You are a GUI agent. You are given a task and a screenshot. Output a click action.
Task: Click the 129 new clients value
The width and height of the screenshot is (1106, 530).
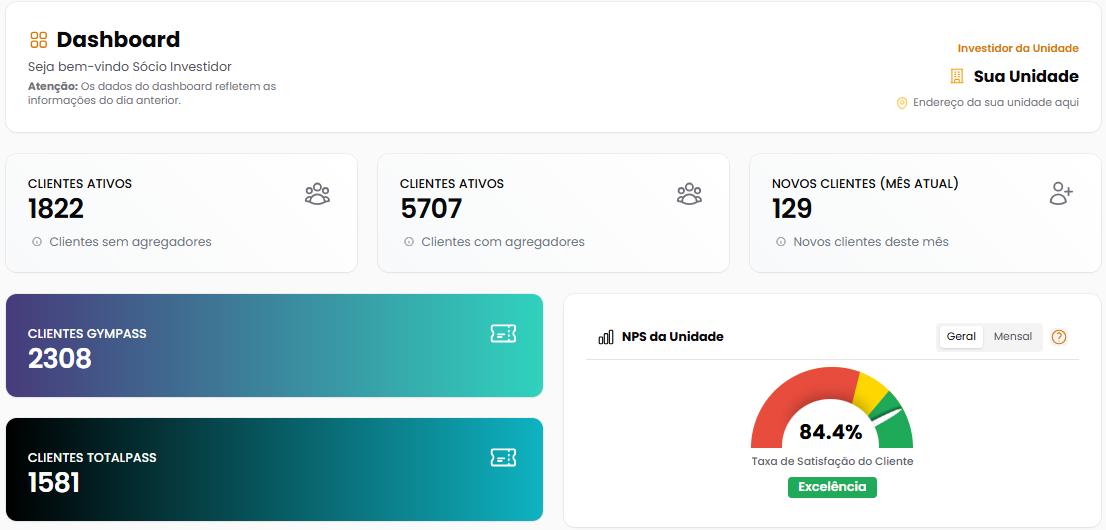pyautogui.click(x=792, y=209)
